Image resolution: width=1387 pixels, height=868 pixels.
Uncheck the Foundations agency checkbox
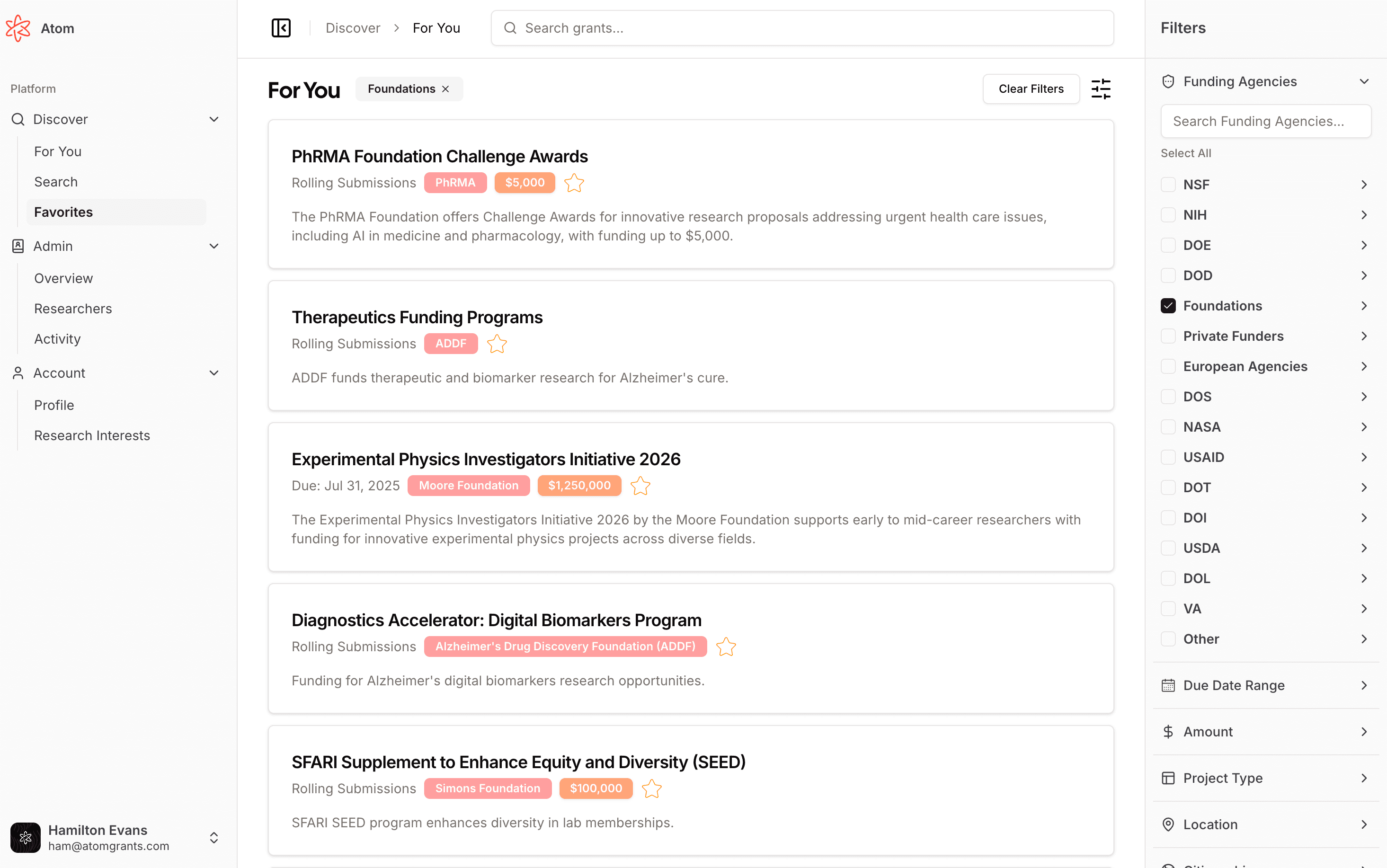pyautogui.click(x=1168, y=306)
